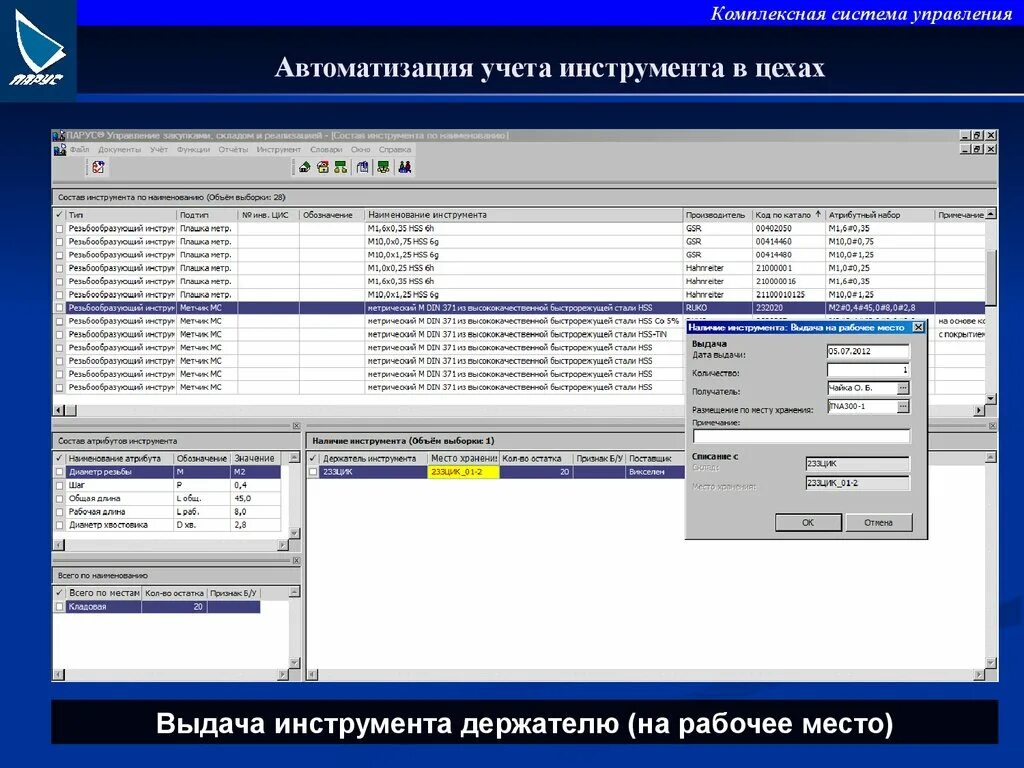Select the yellow 233ЦИК_01-2 storage place cell
1024x768 pixels.
(x=463, y=472)
